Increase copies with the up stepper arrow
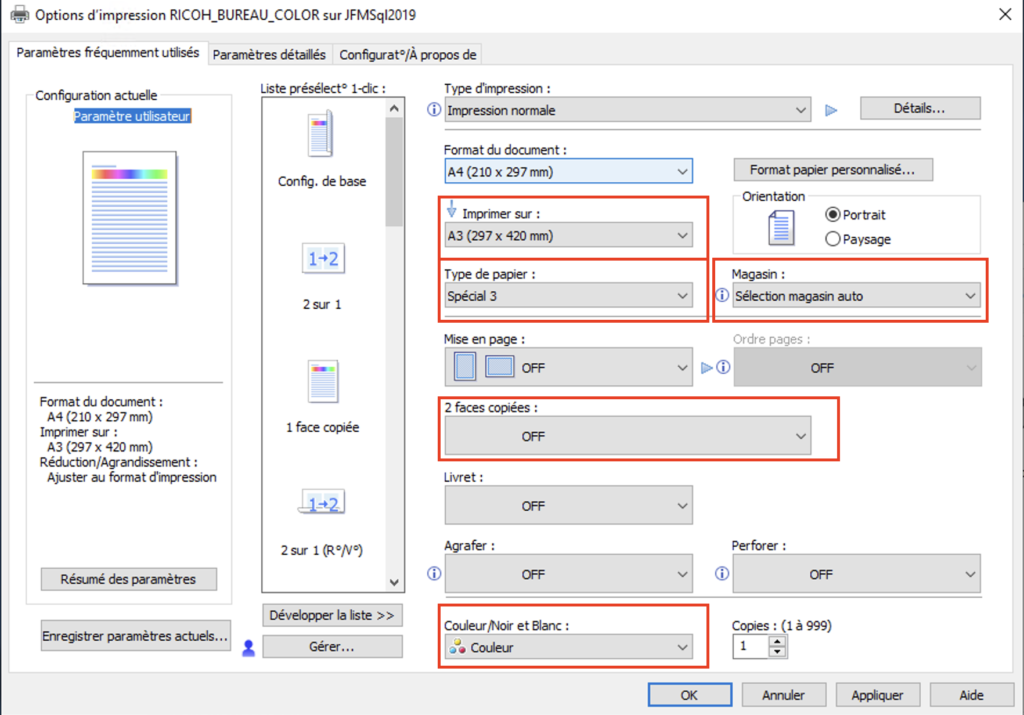The image size is (1024, 715). [x=777, y=641]
